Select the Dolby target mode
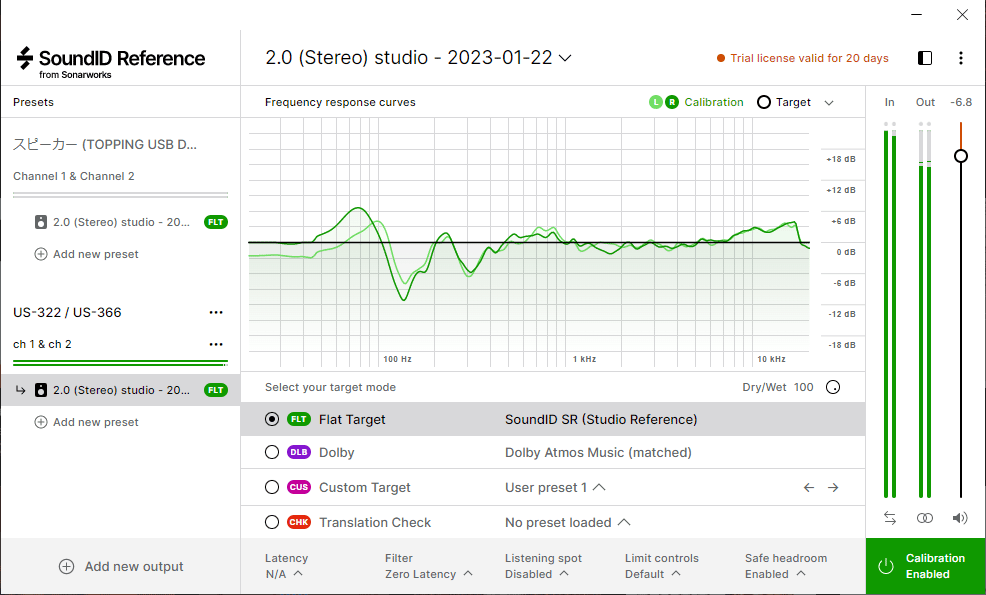Viewport: 986px width, 595px height. point(272,453)
